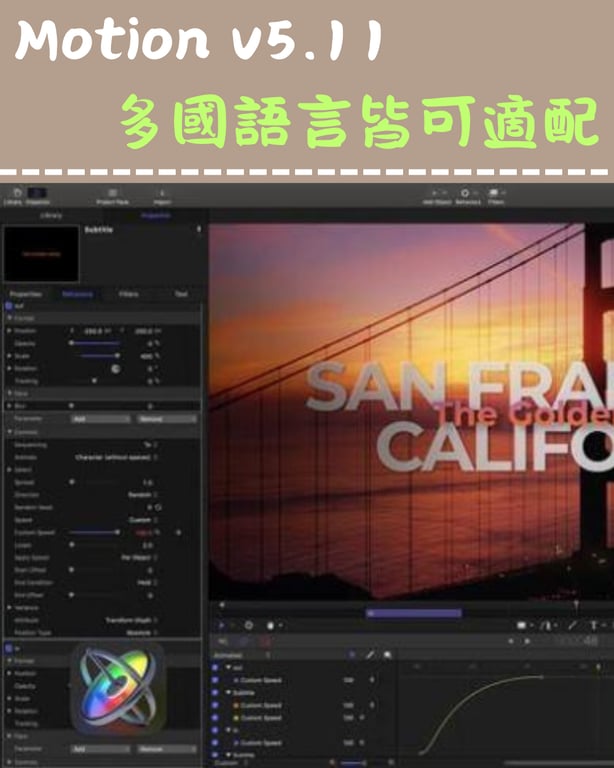Image resolution: width=614 pixels, height=768 pixels.
Task: Open the Animate dropdown showing Character (without spaces)
Action: click(117, 457)
